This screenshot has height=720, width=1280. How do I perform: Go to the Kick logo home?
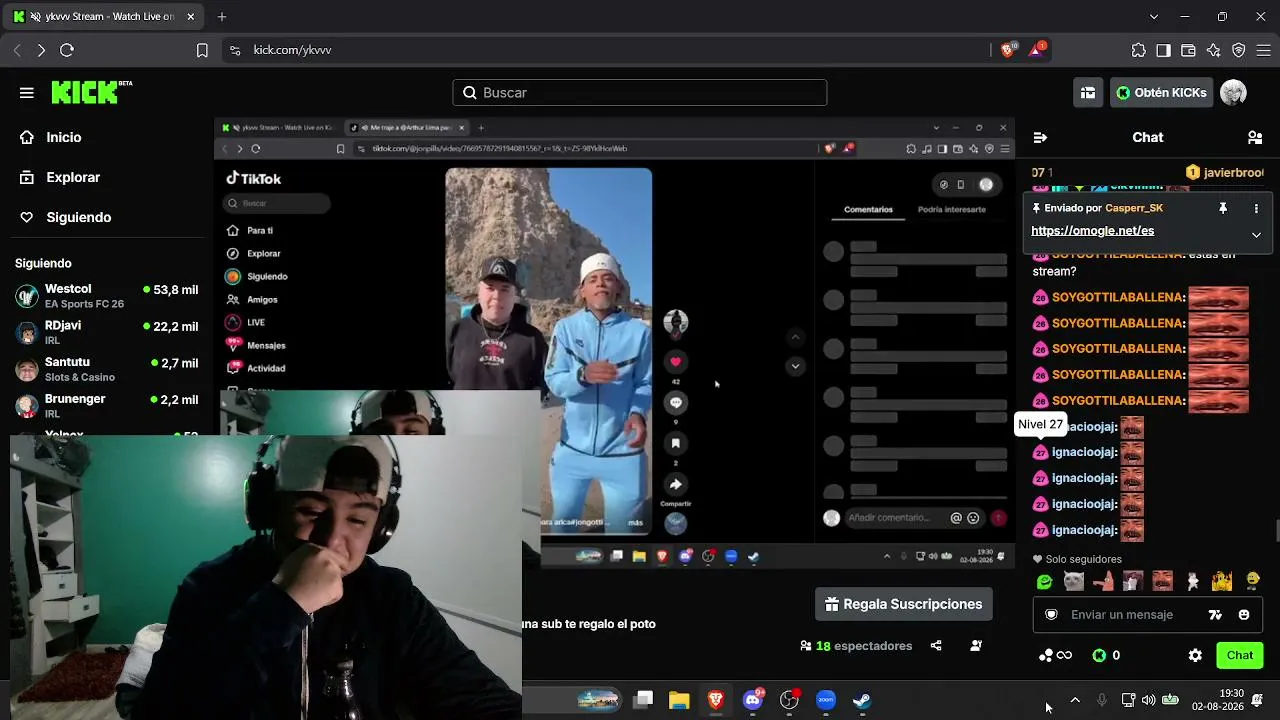[91, 92]
